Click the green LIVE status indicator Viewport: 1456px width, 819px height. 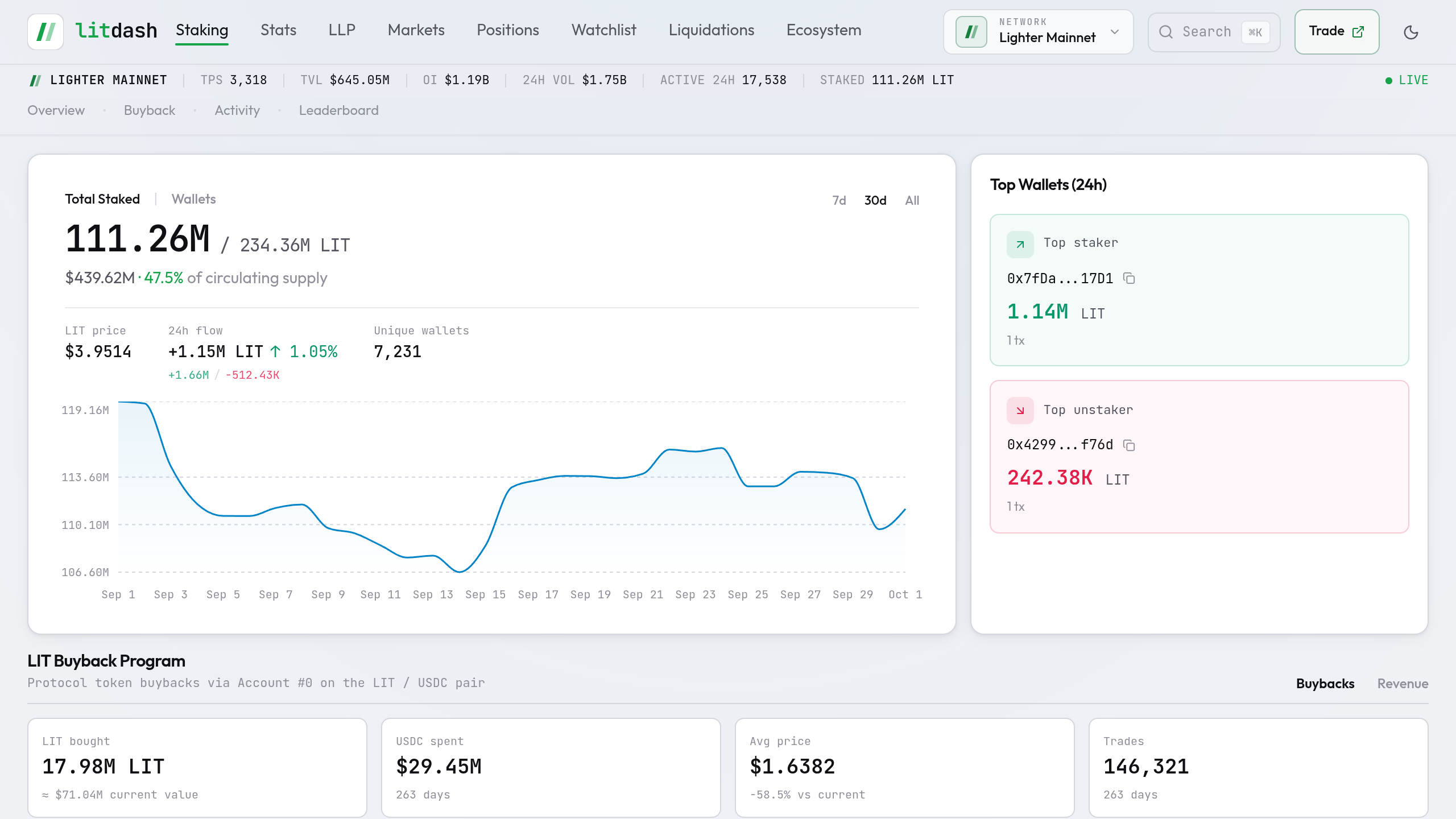pyautogui.click(x=1407, y=80)
